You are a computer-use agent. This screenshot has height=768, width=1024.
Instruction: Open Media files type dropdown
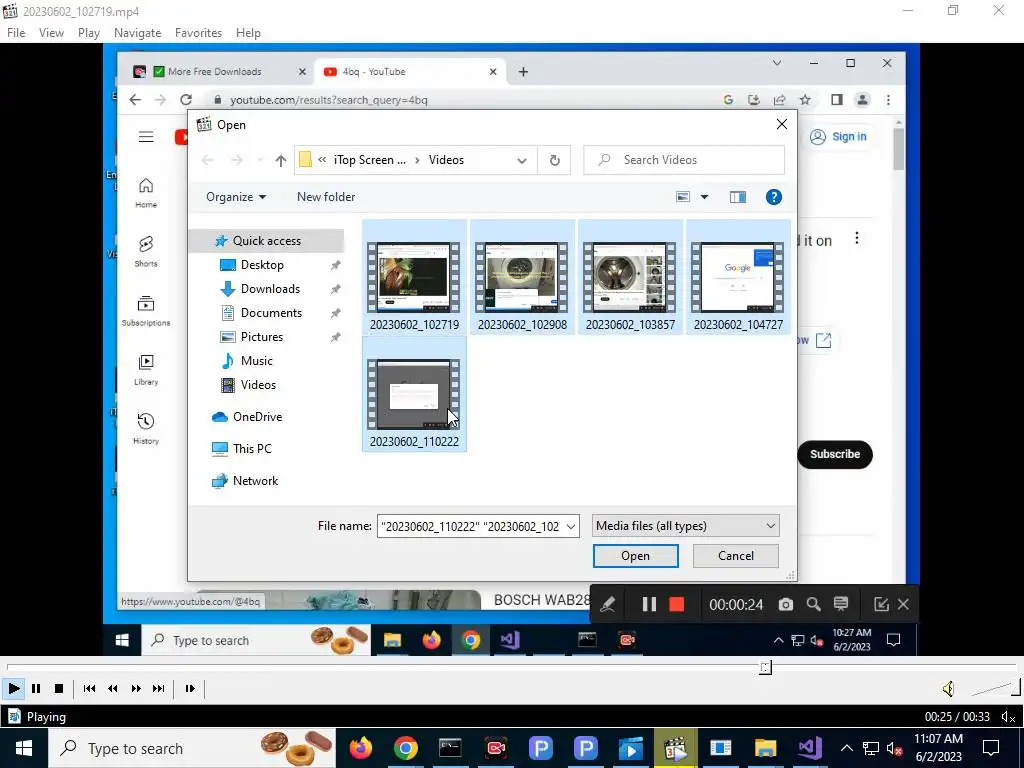click(x=686, y=526)
